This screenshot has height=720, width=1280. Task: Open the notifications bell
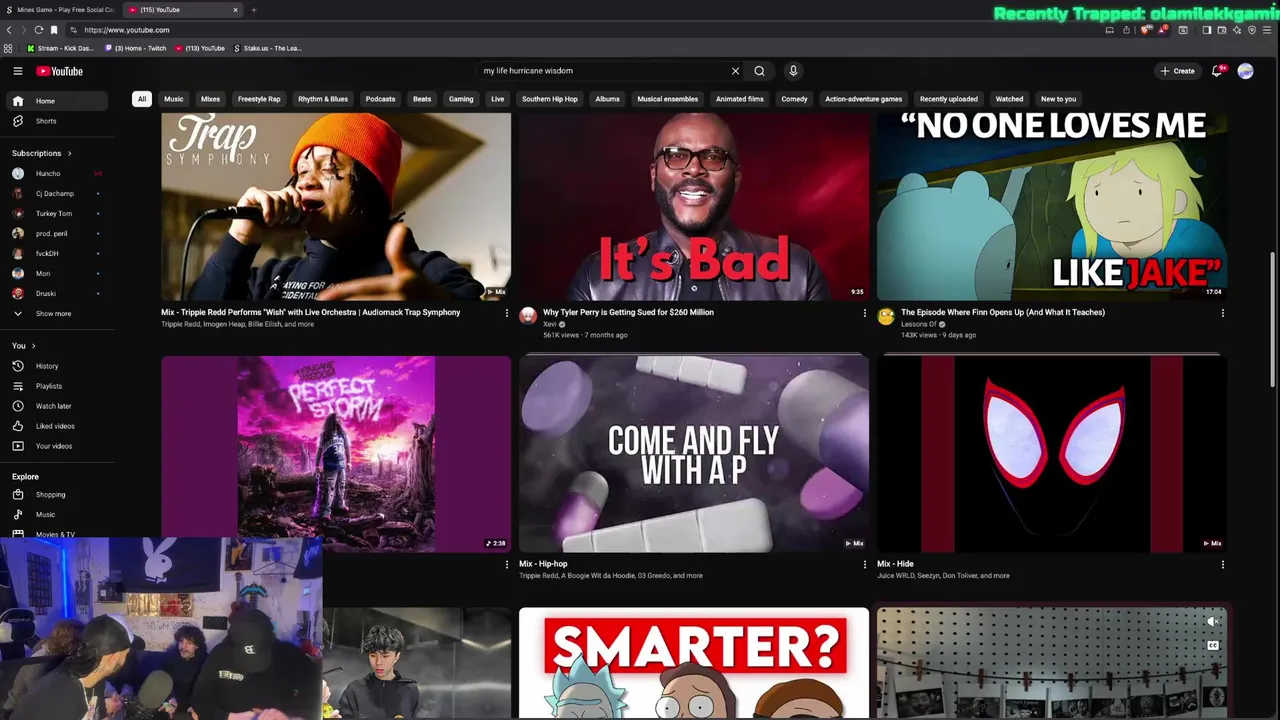click(x=1217, y=71)
